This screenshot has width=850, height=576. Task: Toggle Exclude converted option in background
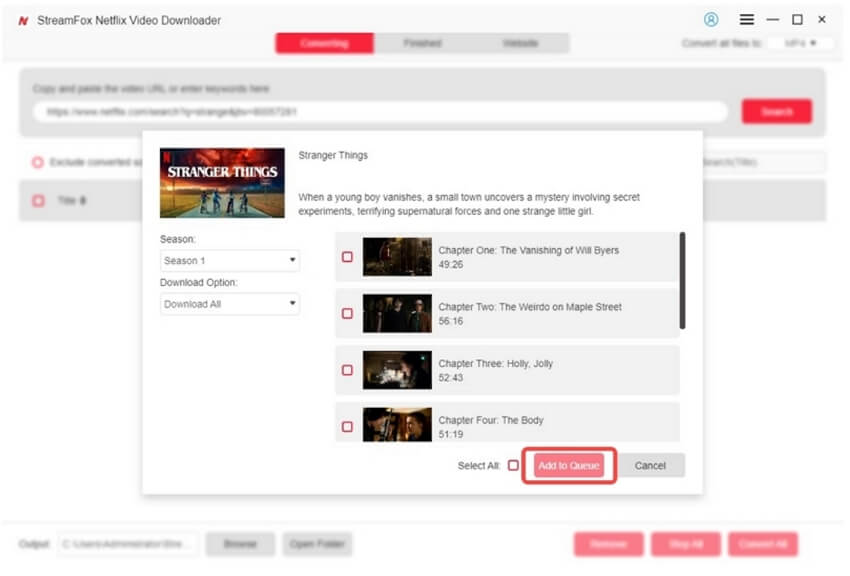point(37,162)
